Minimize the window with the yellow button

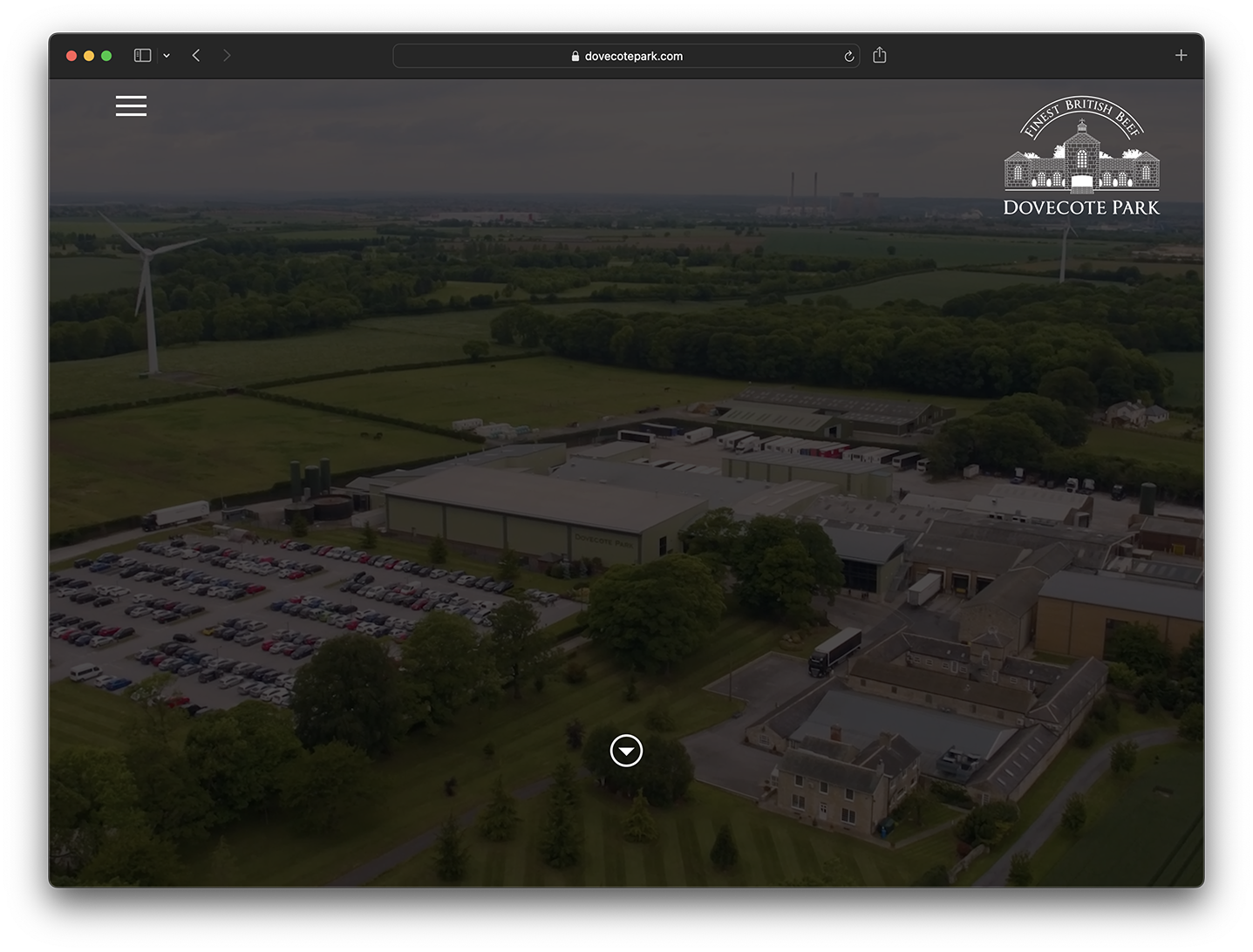[89, 55]
